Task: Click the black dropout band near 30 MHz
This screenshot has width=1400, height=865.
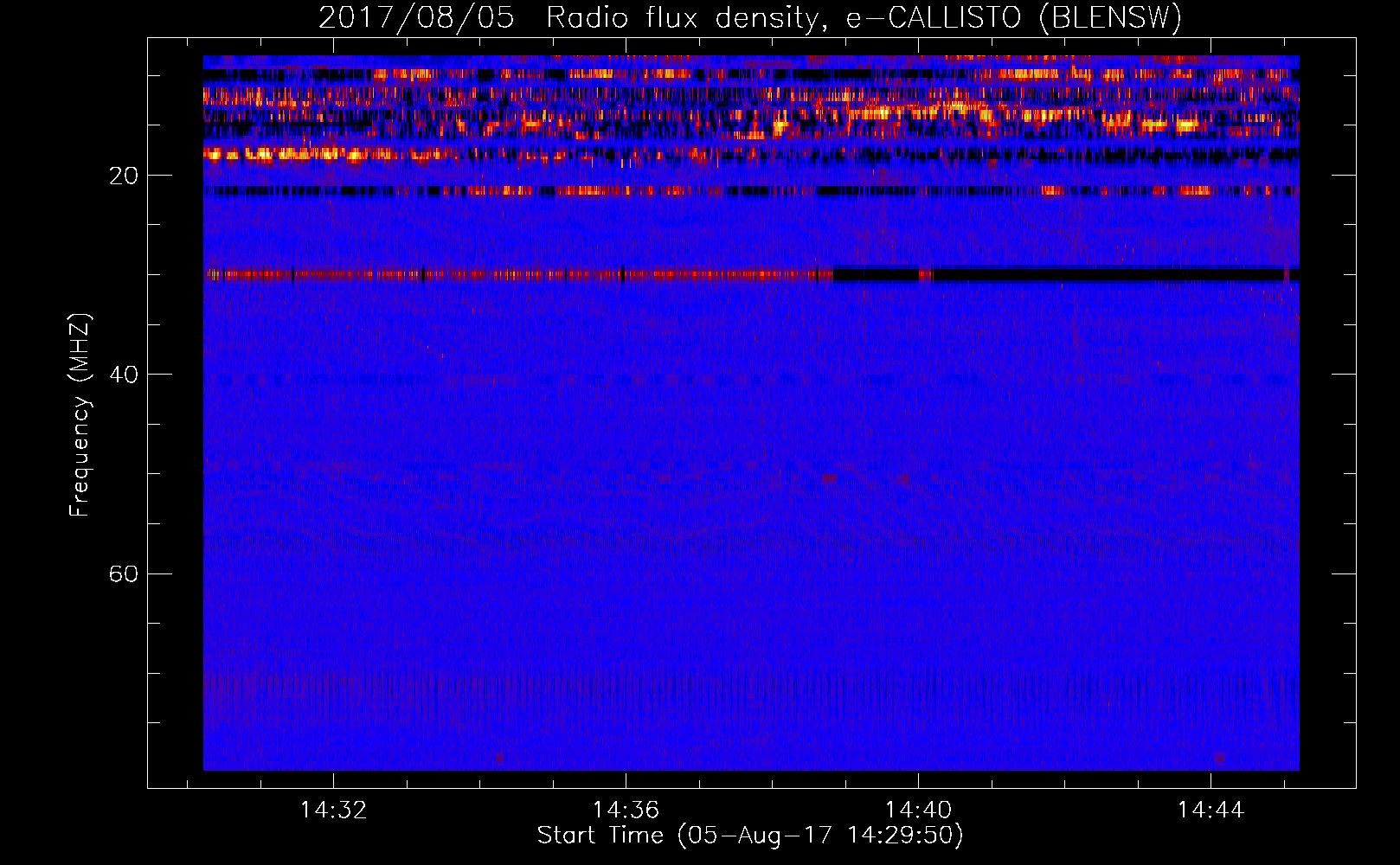Action: click(x=1065, y=274)
